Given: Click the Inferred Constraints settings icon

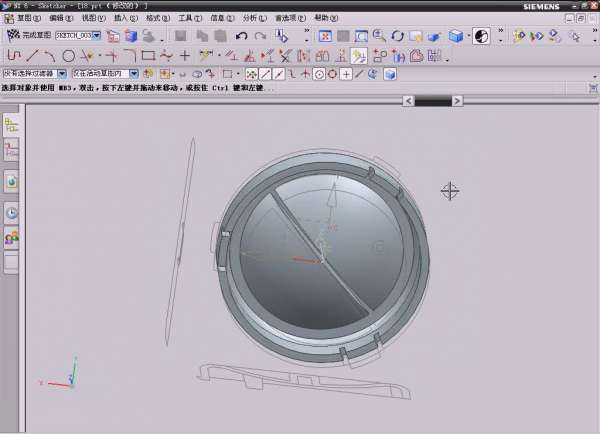Looking at the screenshot, I should click(x=341, y=56).
